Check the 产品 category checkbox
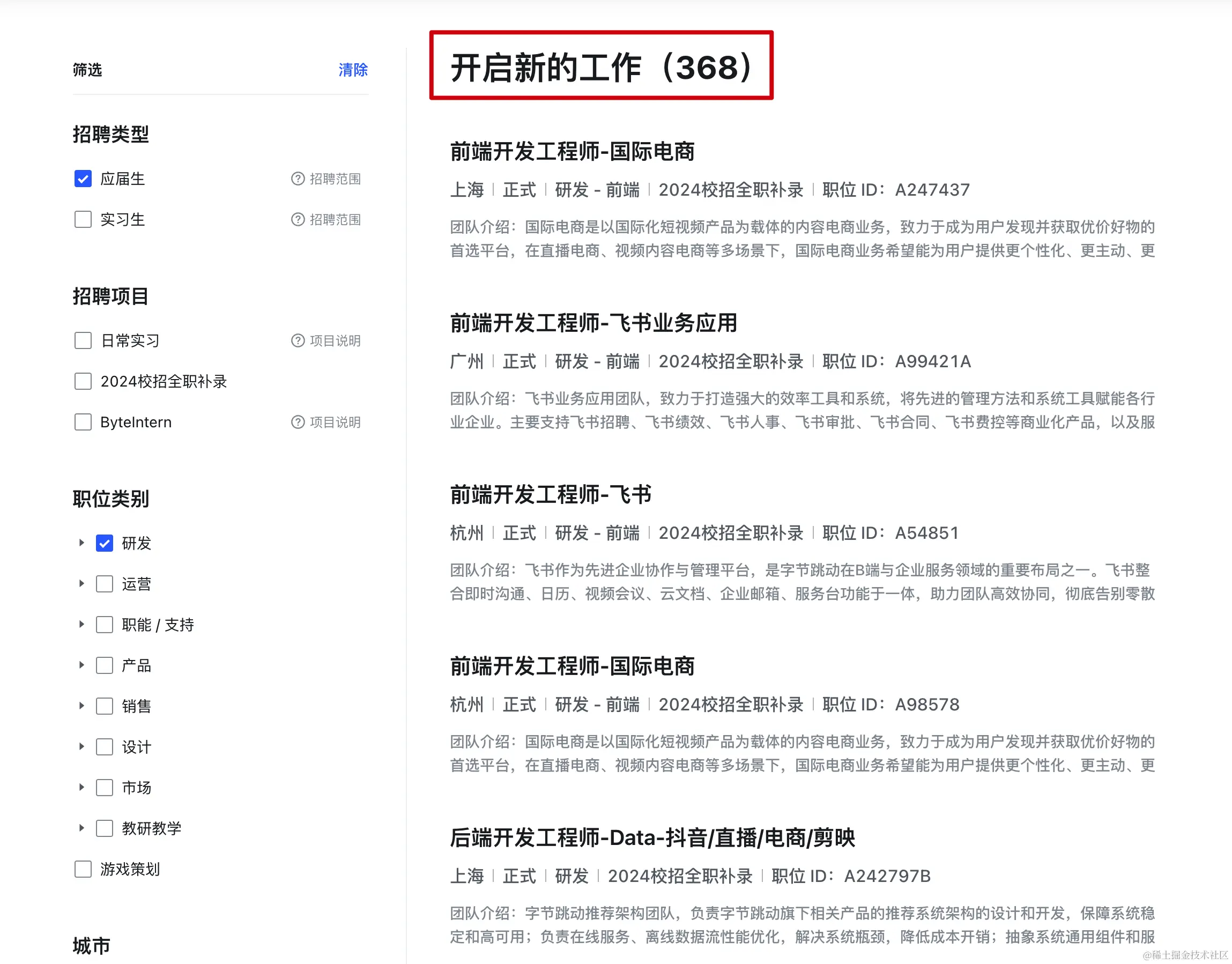1232x964 pixels. pyautogui.click(x=105, y=665)
